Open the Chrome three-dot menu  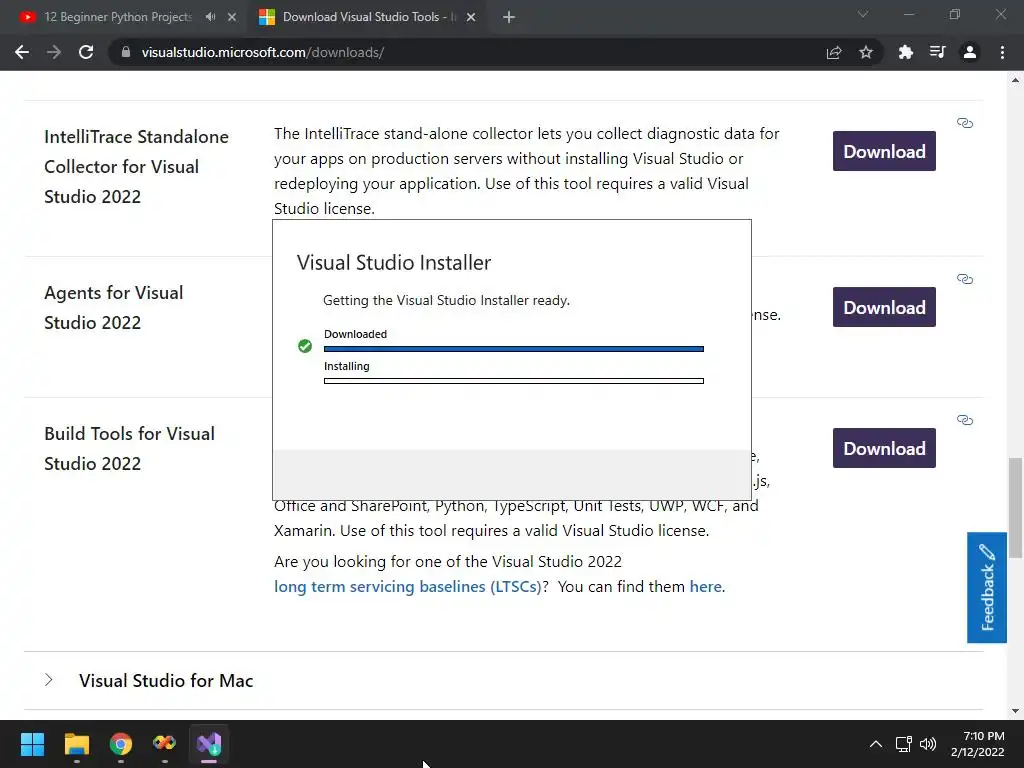tap(1002, 52)
